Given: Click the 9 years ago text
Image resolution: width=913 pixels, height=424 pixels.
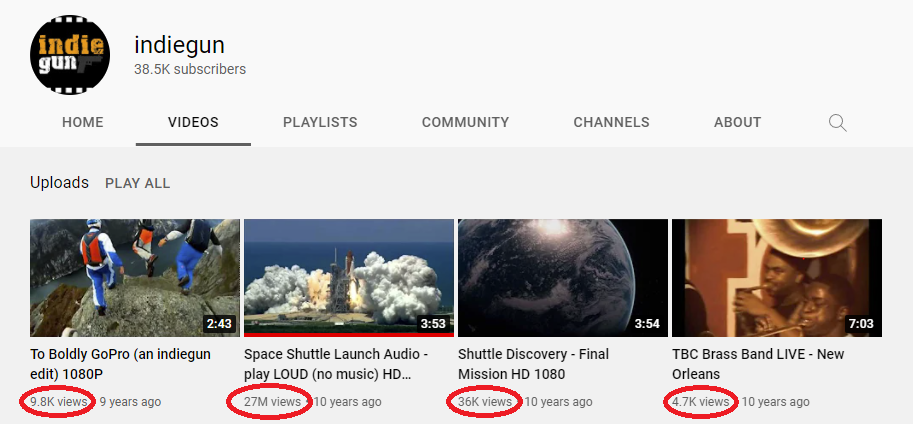Looking at the screenshot, I should [130, 402].
